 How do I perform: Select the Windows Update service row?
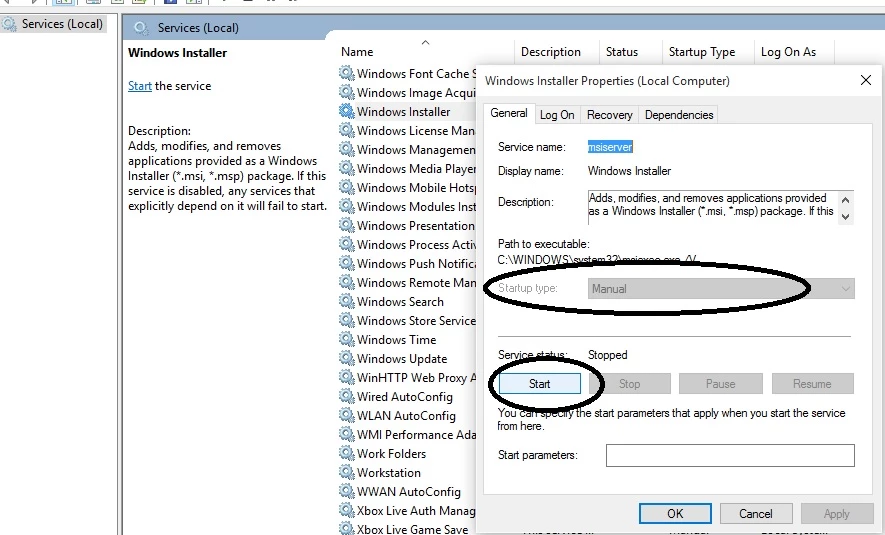tap(402, 359)
